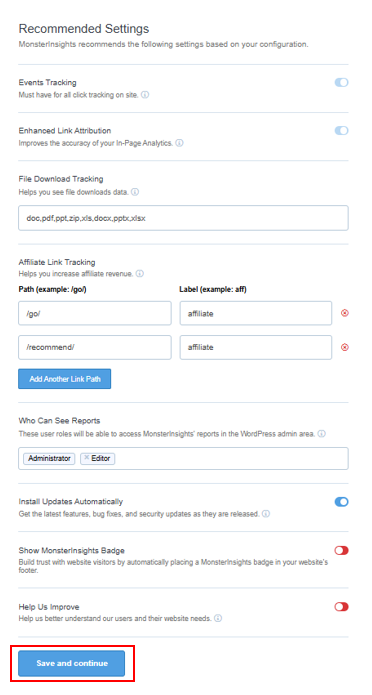This screenshot has width=372, height=695.
Task: Click info icon beside In-Page Analytics text
Action: 180,143
